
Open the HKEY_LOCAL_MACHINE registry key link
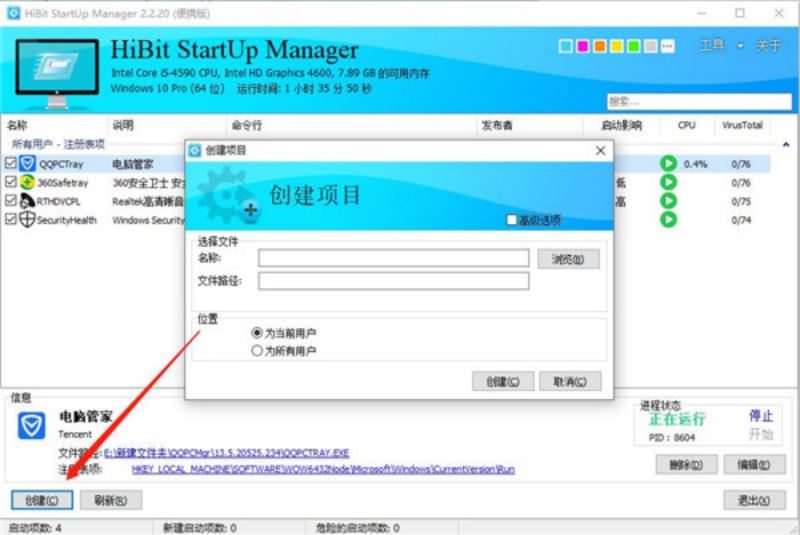[x=323, y=469]
